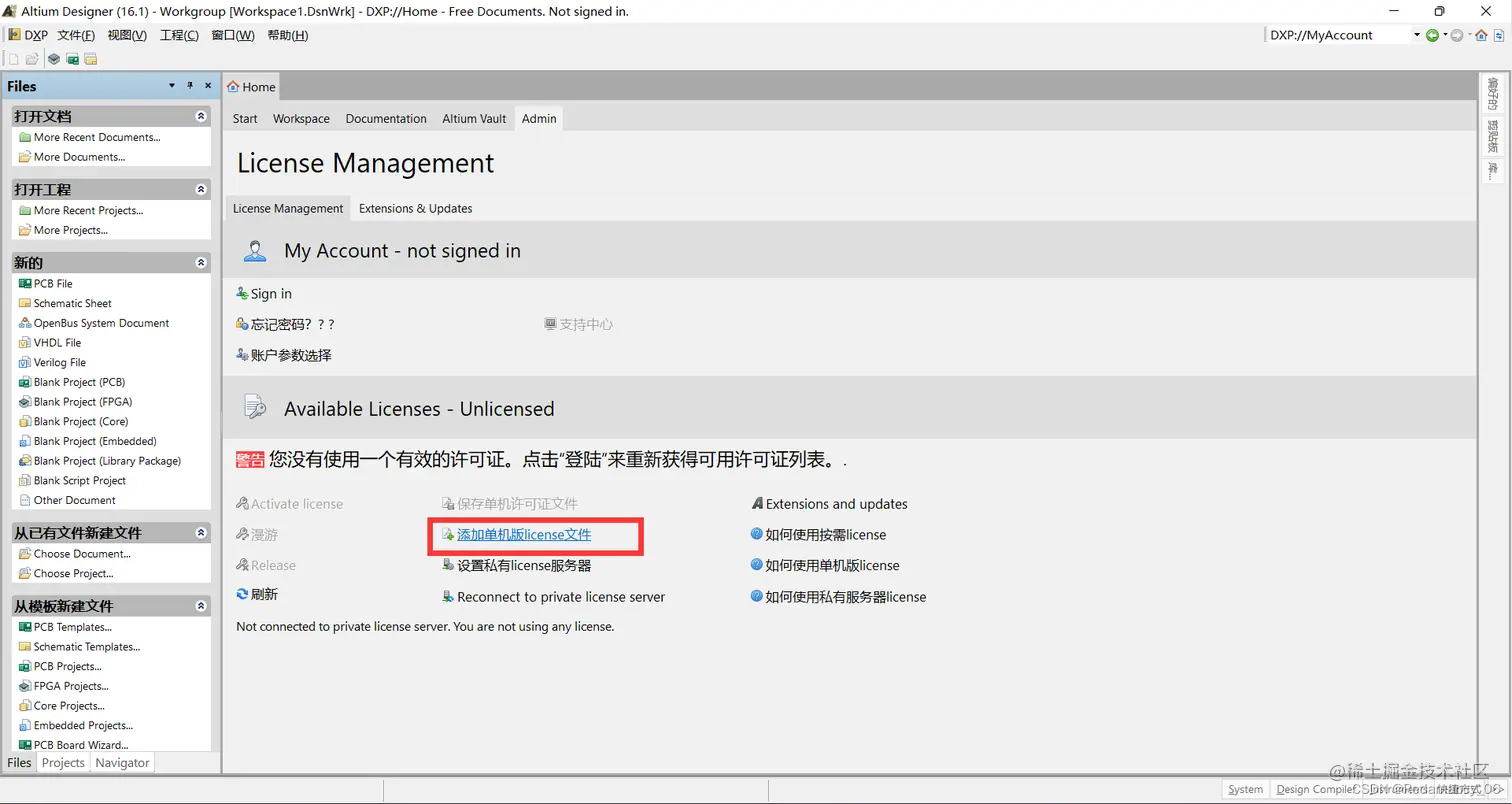1512x804 pixels.
Task: Collapse the 从已有文件新建文件 section
Action: coord(201,533)
